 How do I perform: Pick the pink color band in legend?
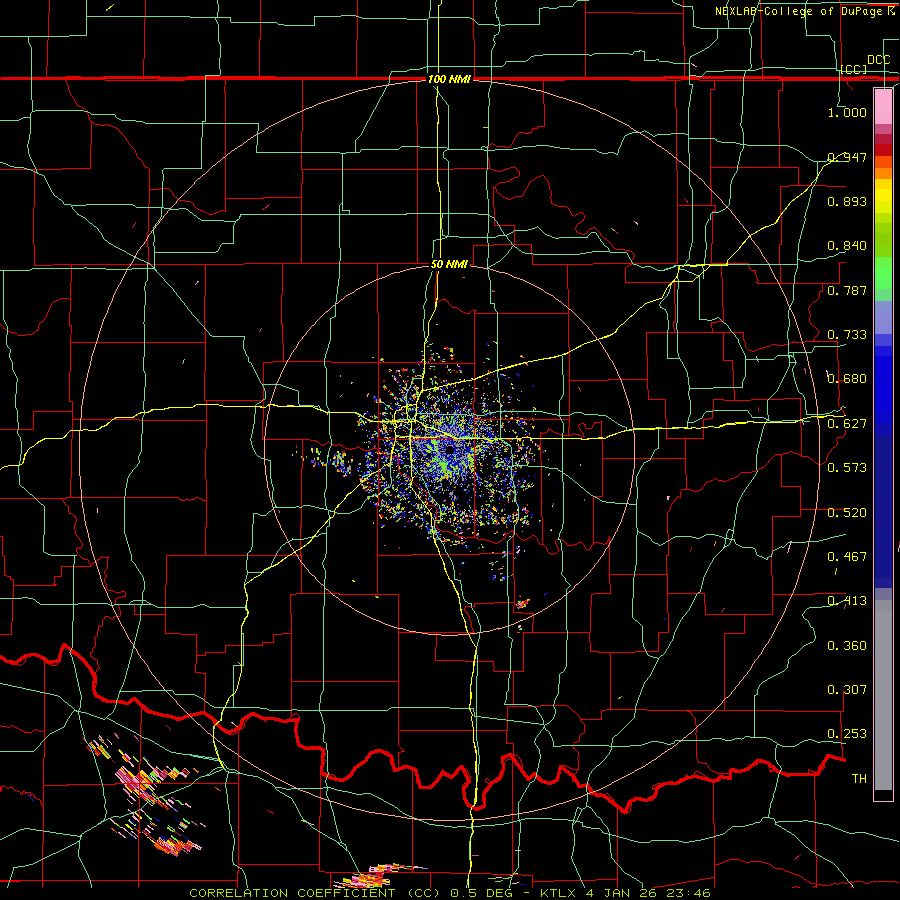[x=883, y=106]
